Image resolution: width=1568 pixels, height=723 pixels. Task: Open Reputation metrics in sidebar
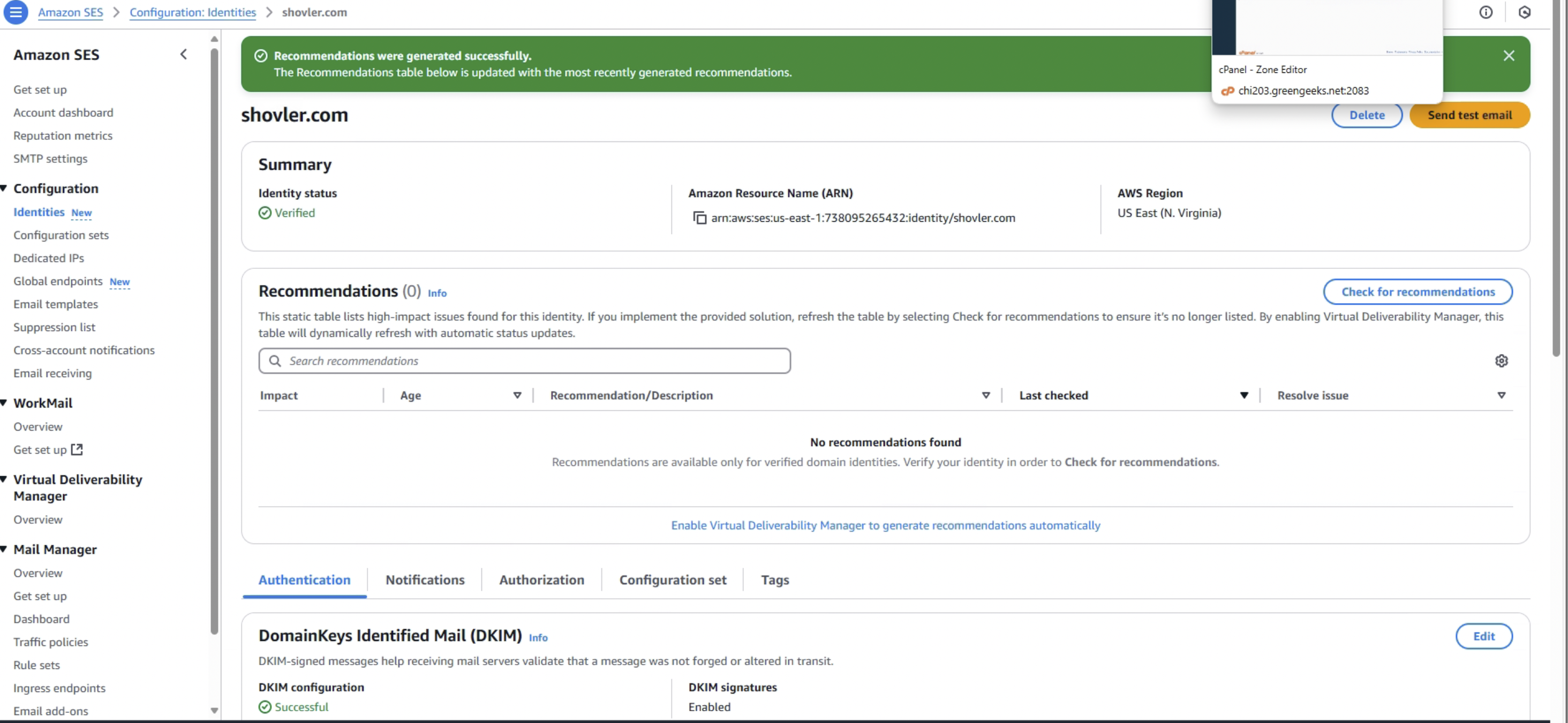pyautogui.click(x=63, y=135)
